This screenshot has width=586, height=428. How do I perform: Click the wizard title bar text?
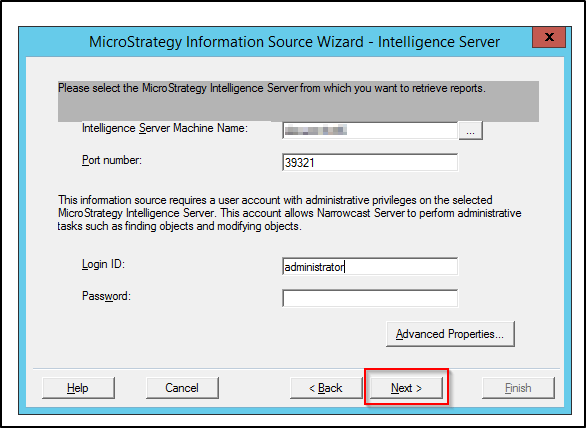coord(294,41)
